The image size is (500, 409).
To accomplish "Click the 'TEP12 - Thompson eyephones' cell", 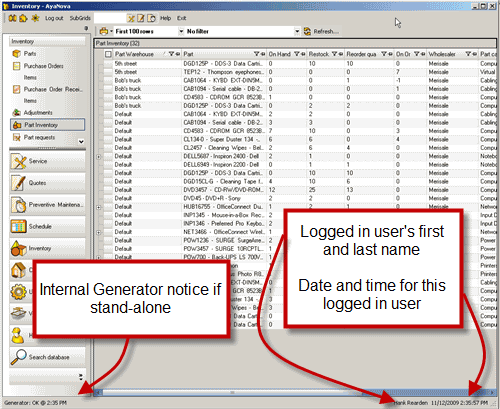I will [x=224, y=72].
